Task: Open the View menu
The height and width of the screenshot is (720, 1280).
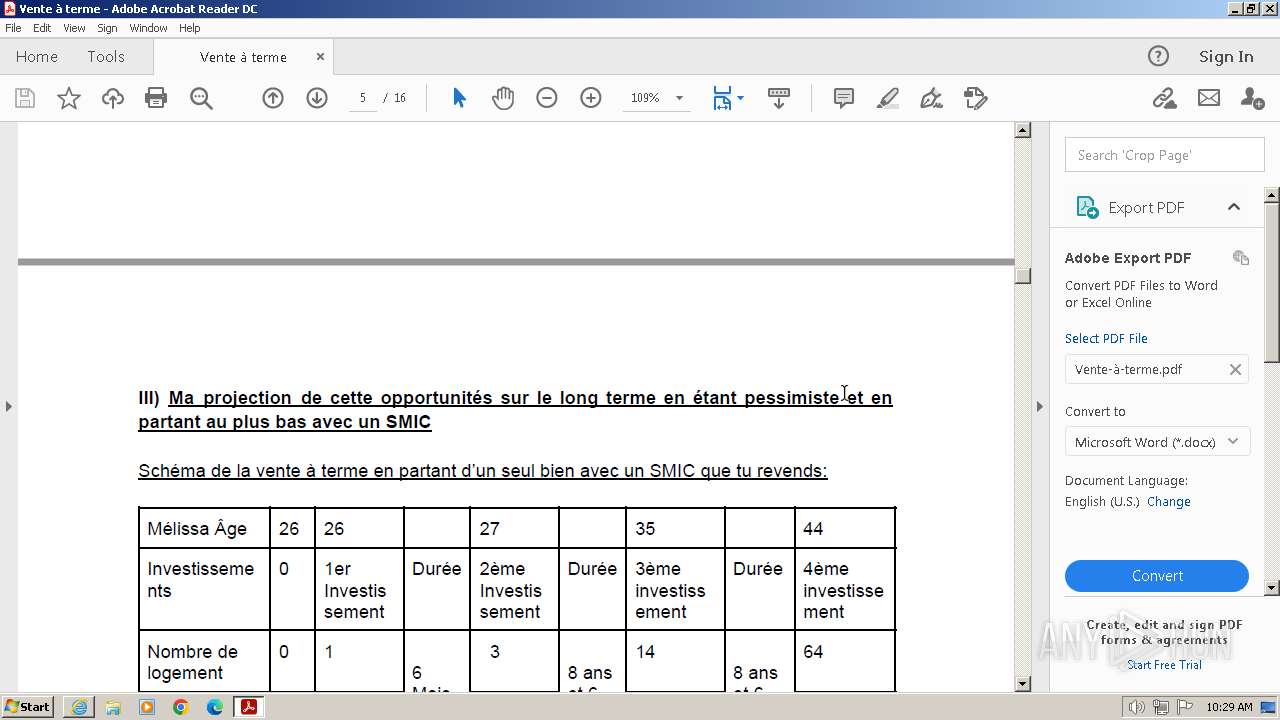Action: (74, 28)
